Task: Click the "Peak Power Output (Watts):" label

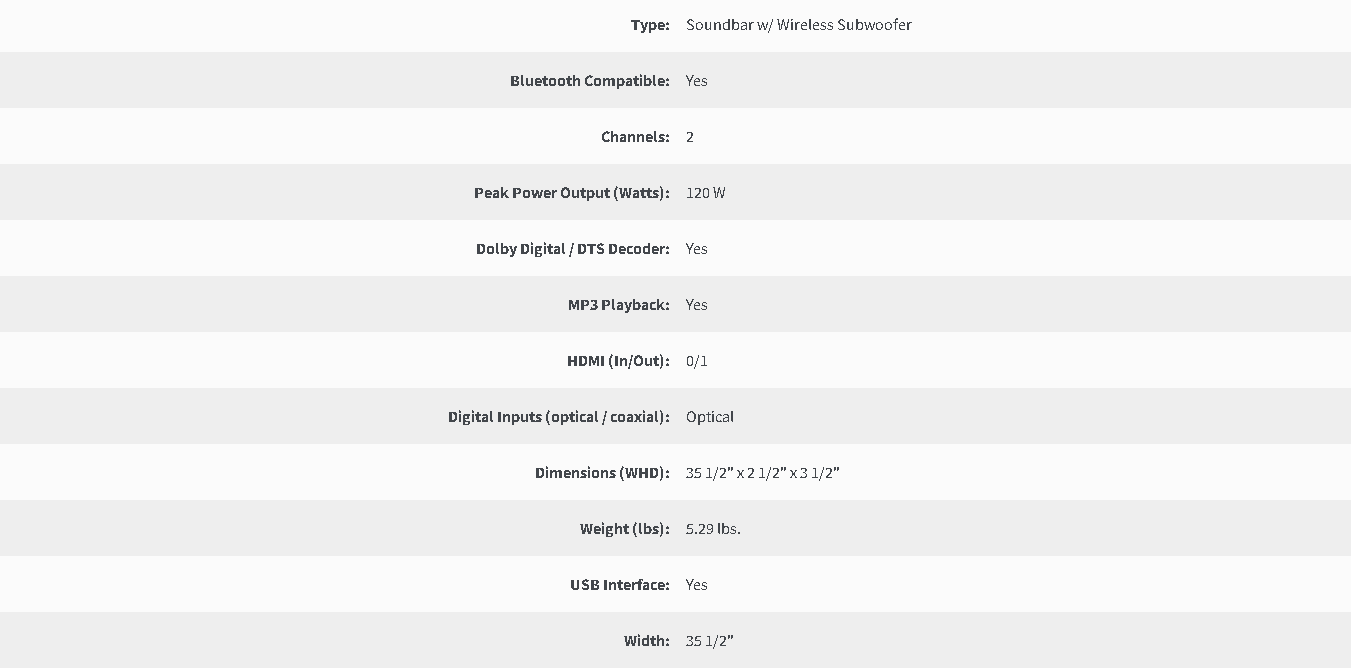Action: click(572, 193)
